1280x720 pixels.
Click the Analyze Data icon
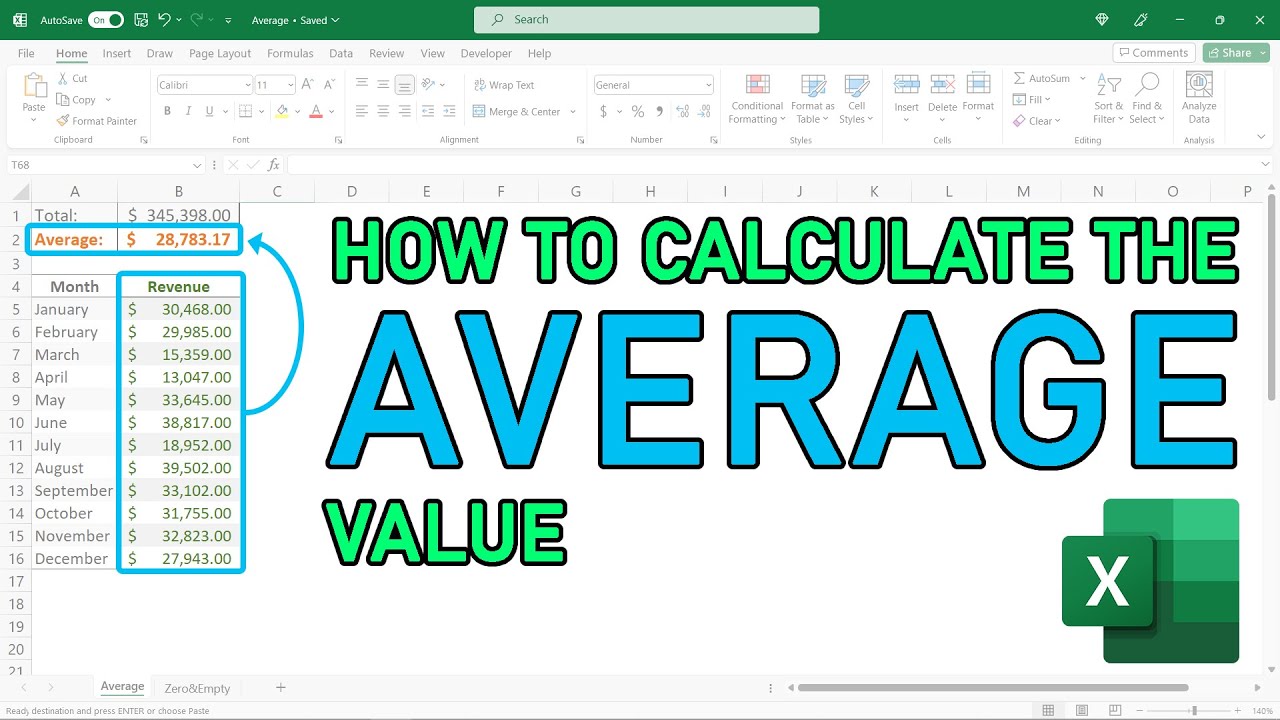[1199, 85]
